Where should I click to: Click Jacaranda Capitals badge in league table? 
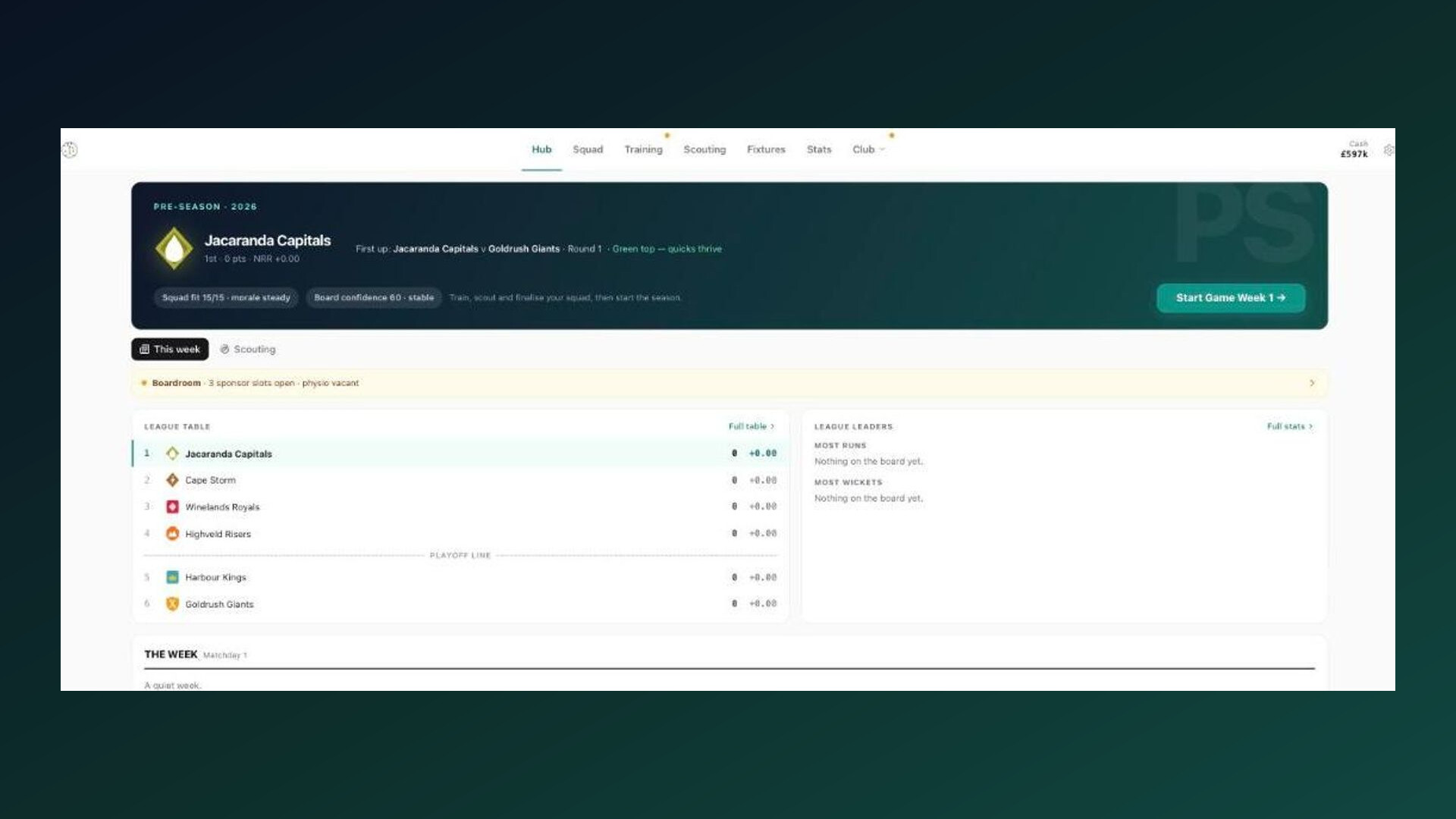coord(172,453)
